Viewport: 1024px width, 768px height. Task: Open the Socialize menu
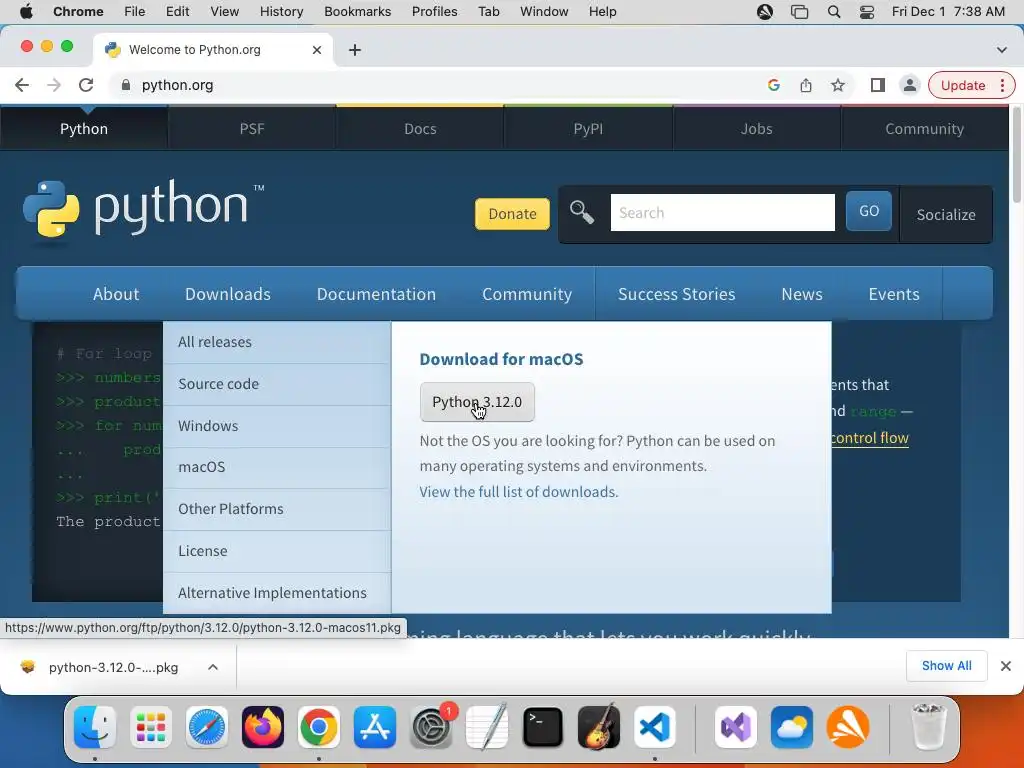point(946,214)
